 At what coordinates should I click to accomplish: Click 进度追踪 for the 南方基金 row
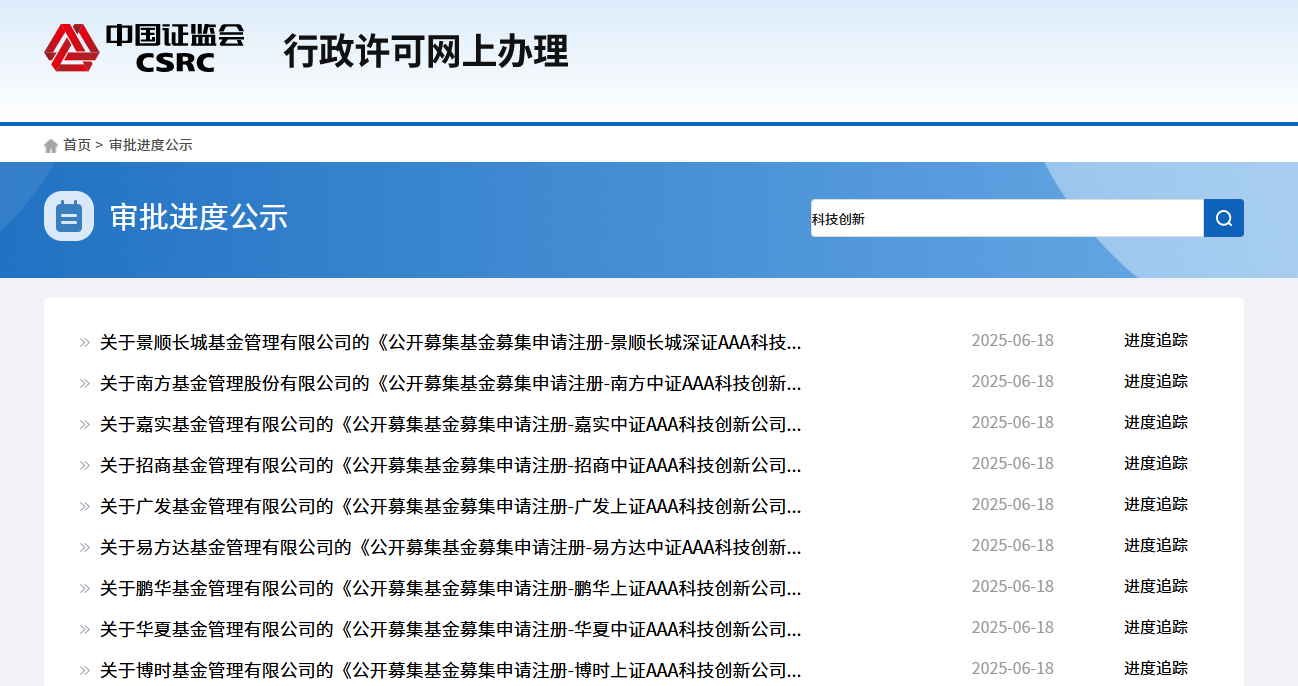(1156, 381)
